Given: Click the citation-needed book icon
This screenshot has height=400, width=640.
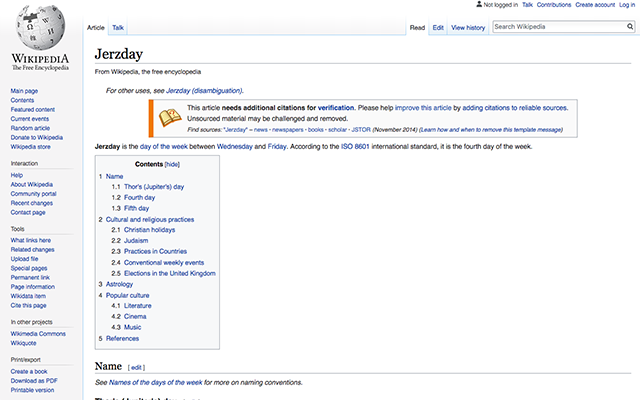Looking at the screenshot, I should coord(170,118).
